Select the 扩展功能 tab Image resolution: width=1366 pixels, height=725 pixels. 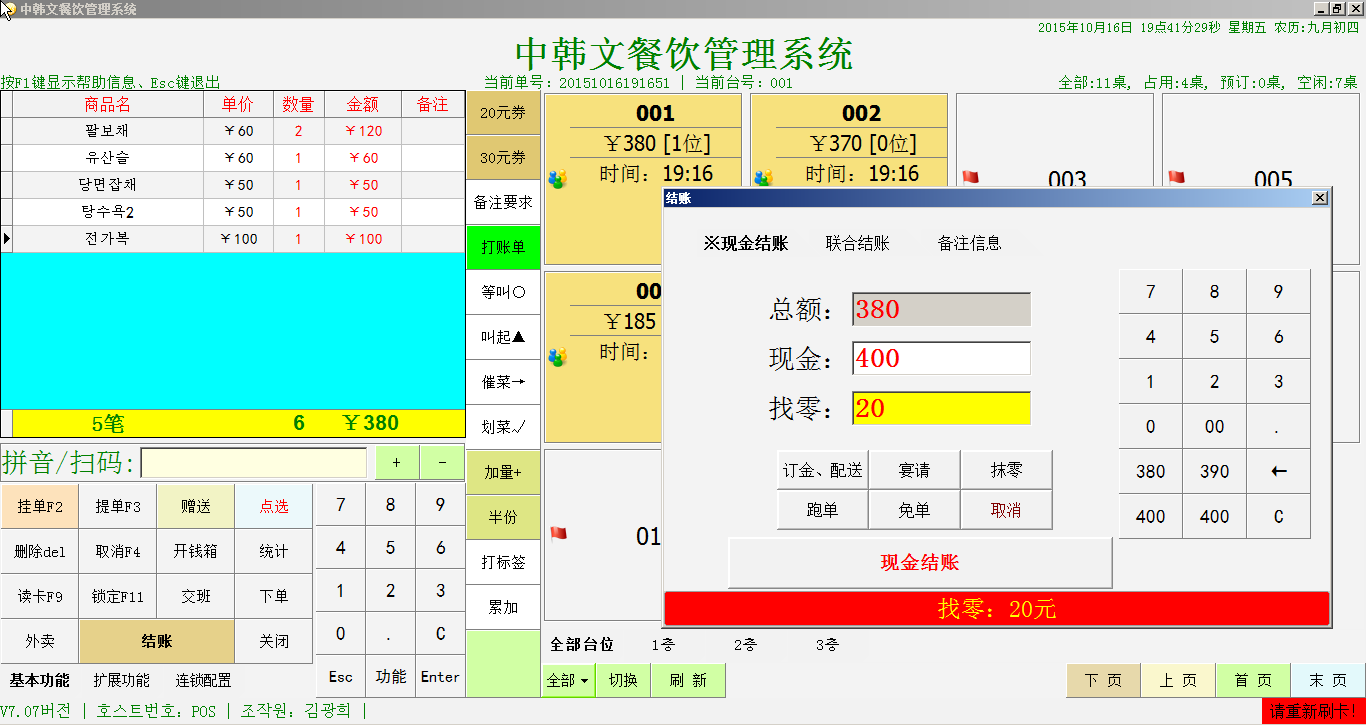tap(121, 680)
